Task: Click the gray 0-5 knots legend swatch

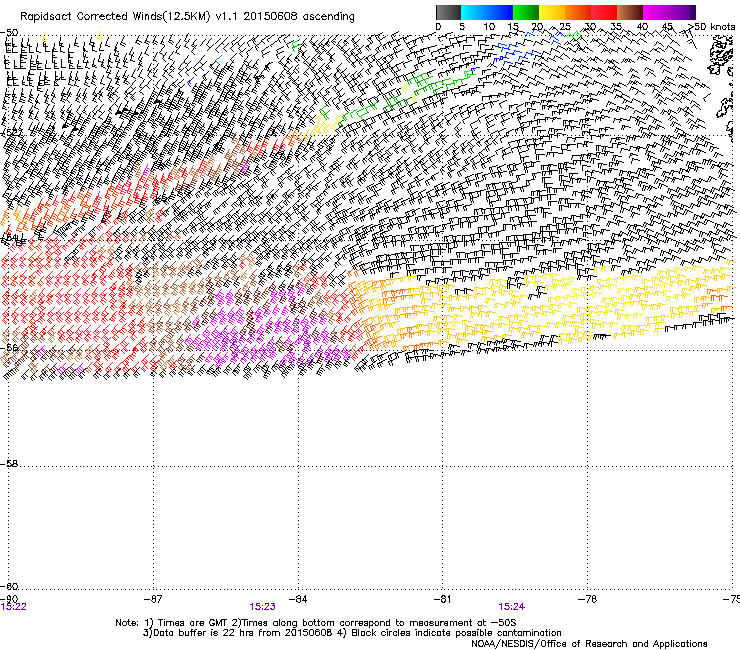Action: pyautogui.click(x=448, y=12)
